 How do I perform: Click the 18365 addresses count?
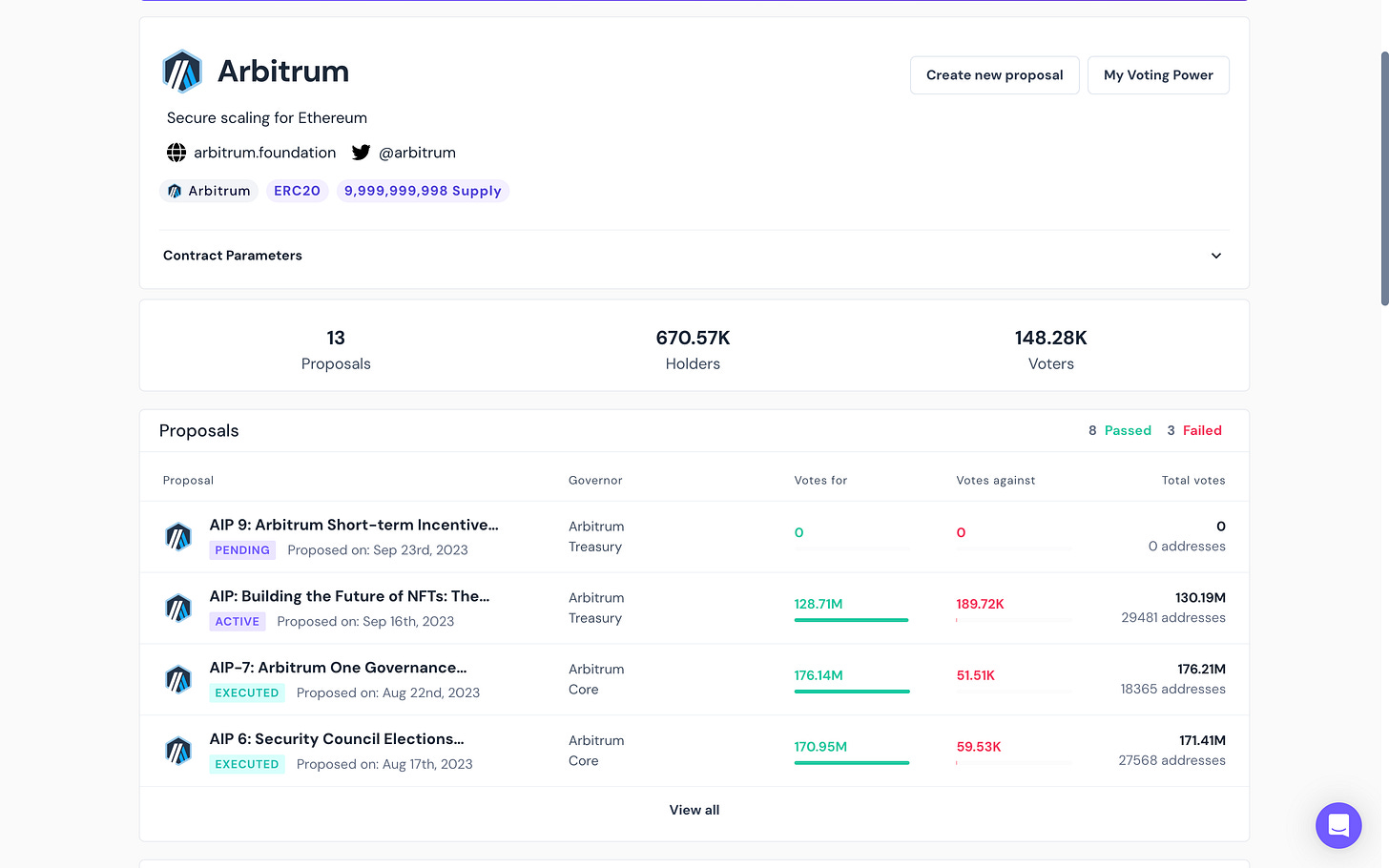[x=1172, y=690]
